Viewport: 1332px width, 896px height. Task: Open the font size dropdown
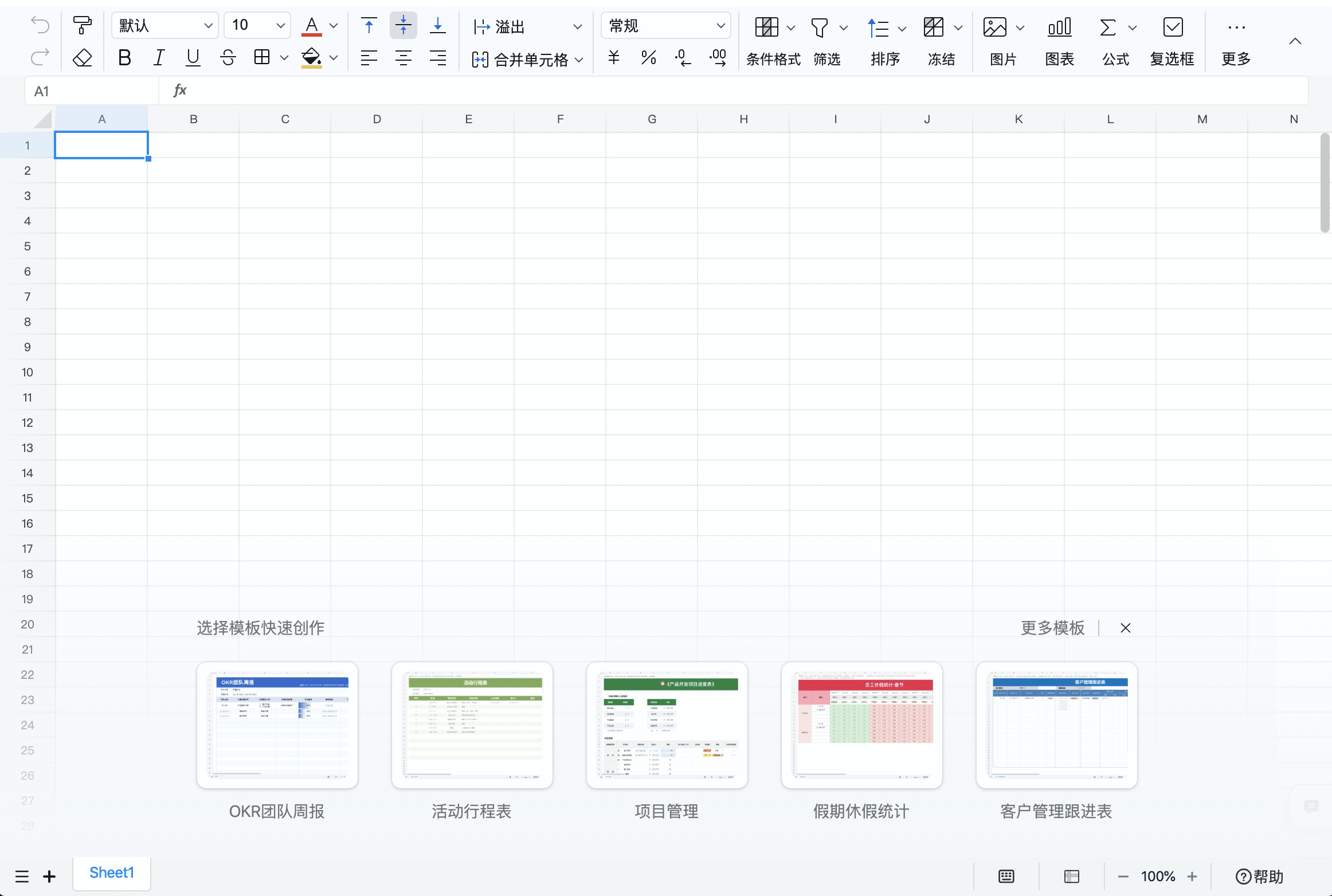point(257,26)
